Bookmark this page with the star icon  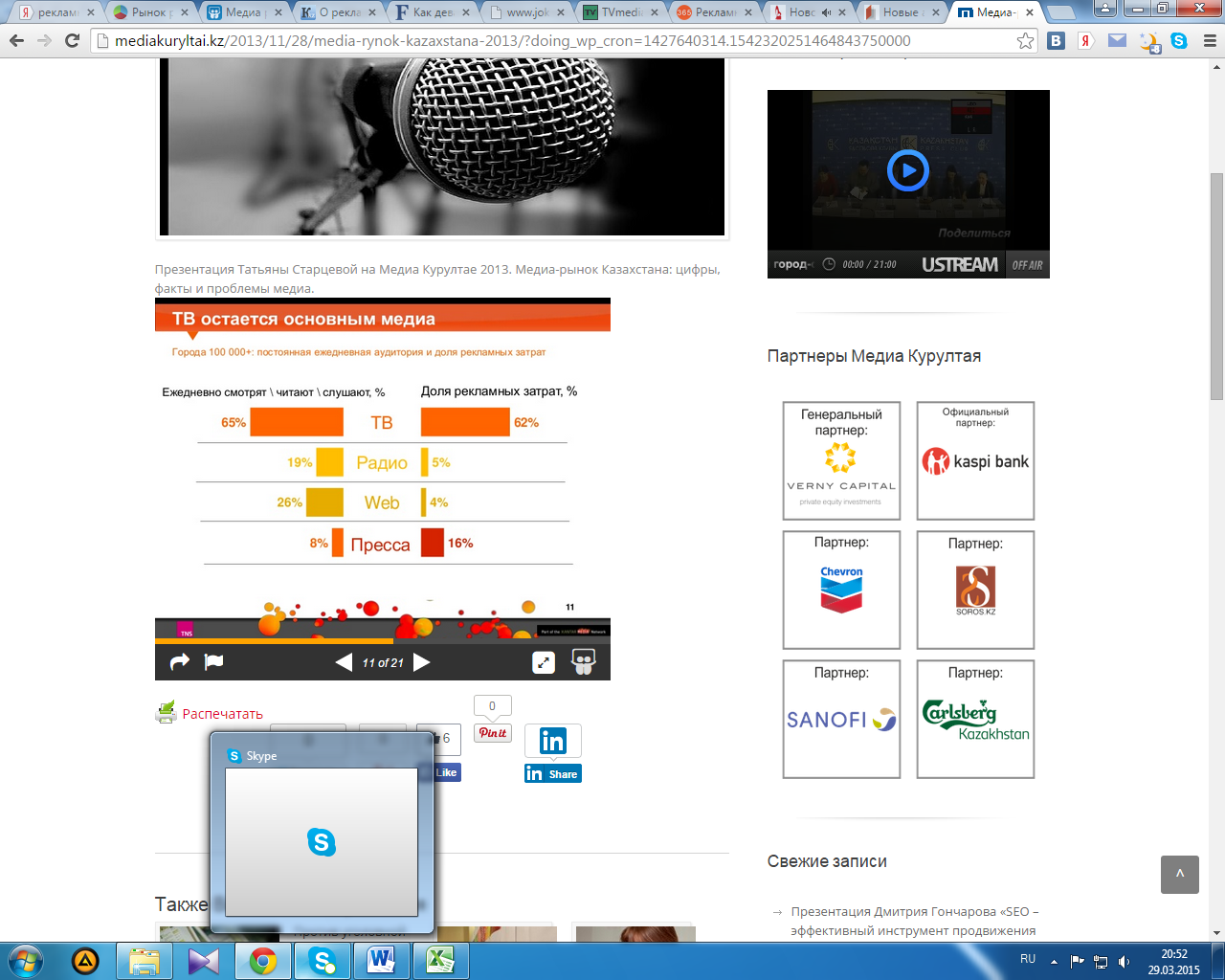click(1025, 41)
